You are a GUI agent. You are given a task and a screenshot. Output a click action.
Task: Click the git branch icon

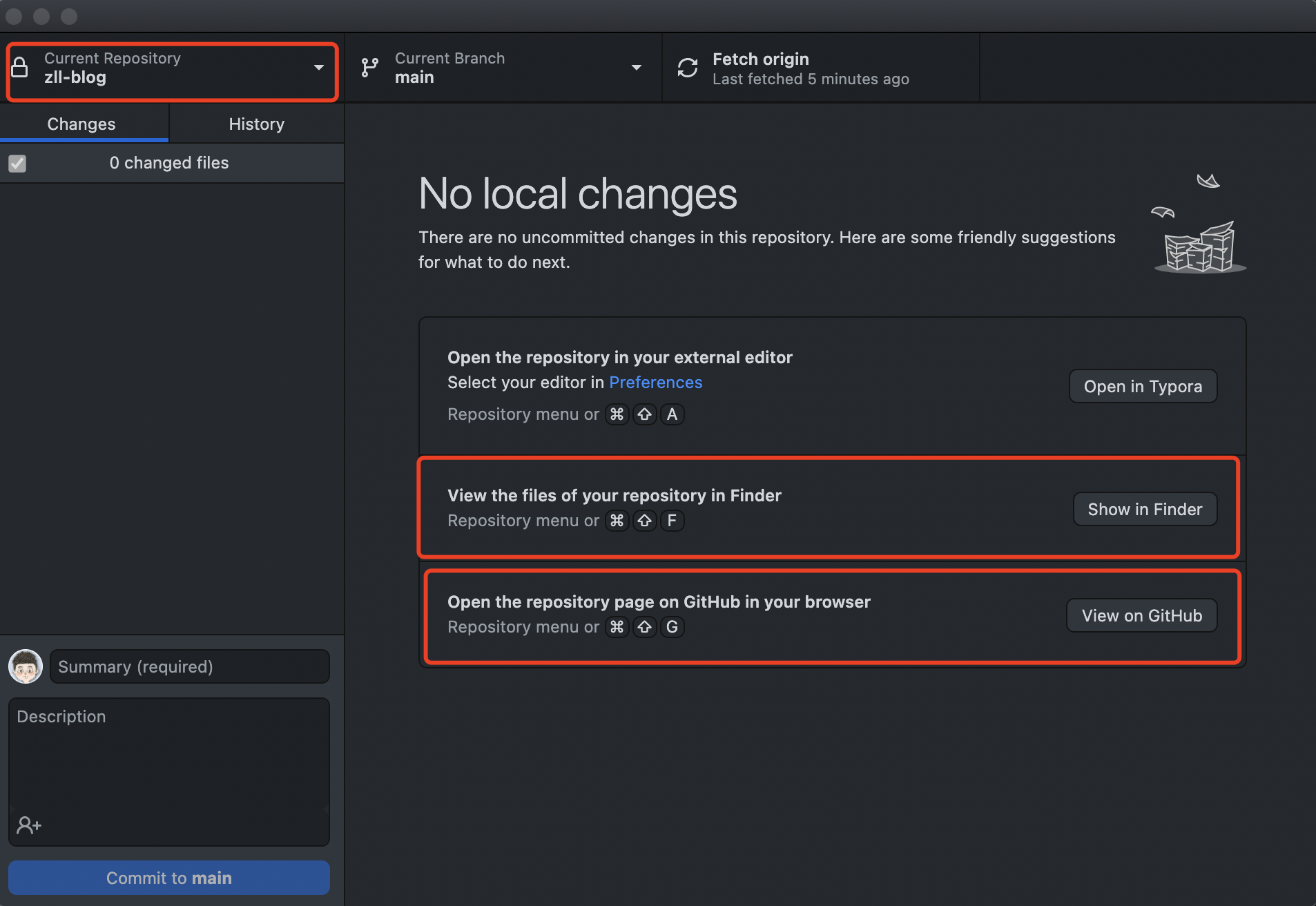pos(370,68)
